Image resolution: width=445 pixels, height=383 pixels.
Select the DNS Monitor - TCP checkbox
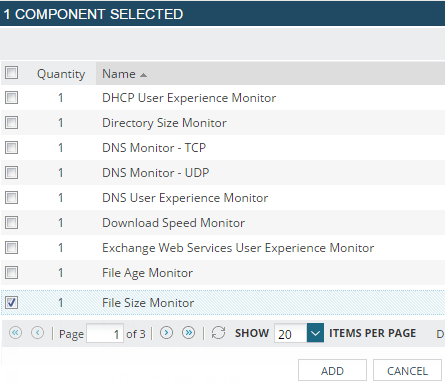coord(11,148)
